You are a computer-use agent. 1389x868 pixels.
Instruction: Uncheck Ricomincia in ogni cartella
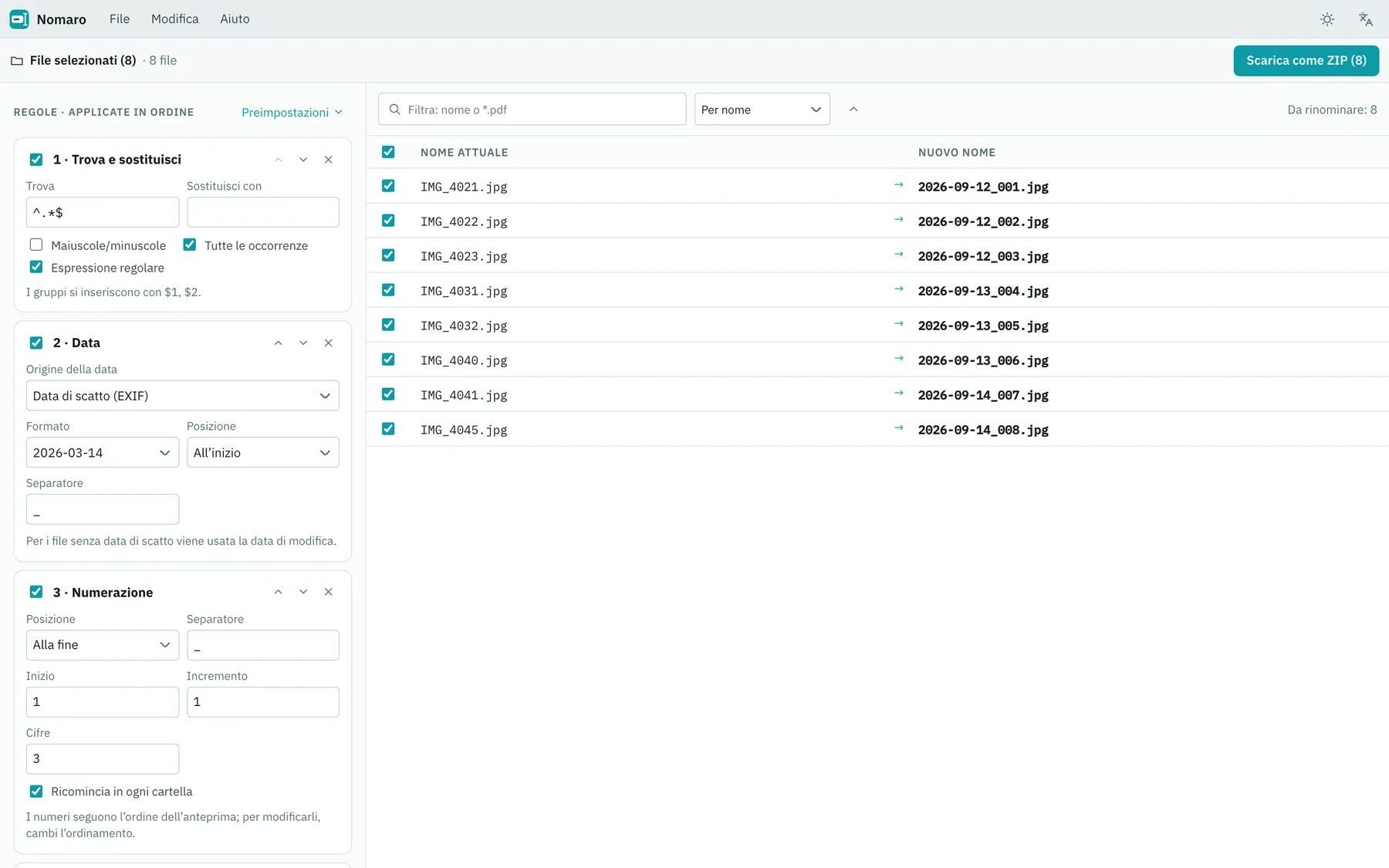coord(36,791)
